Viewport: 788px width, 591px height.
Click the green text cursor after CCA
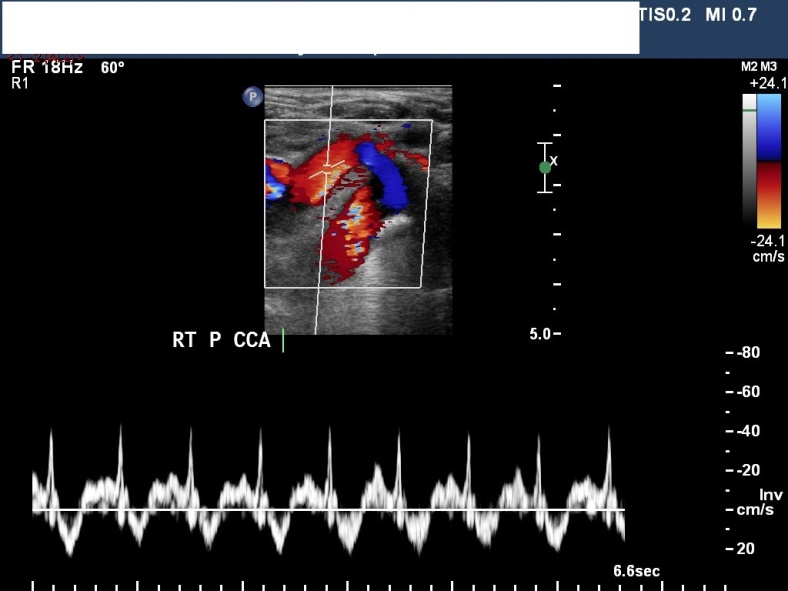[x=283, y=341]
